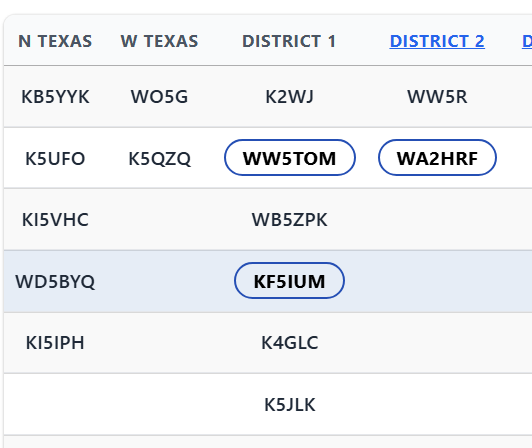
Task: Select callsign WO5G in W Texas
Action: pyautogui.click(x=159, y=97)
